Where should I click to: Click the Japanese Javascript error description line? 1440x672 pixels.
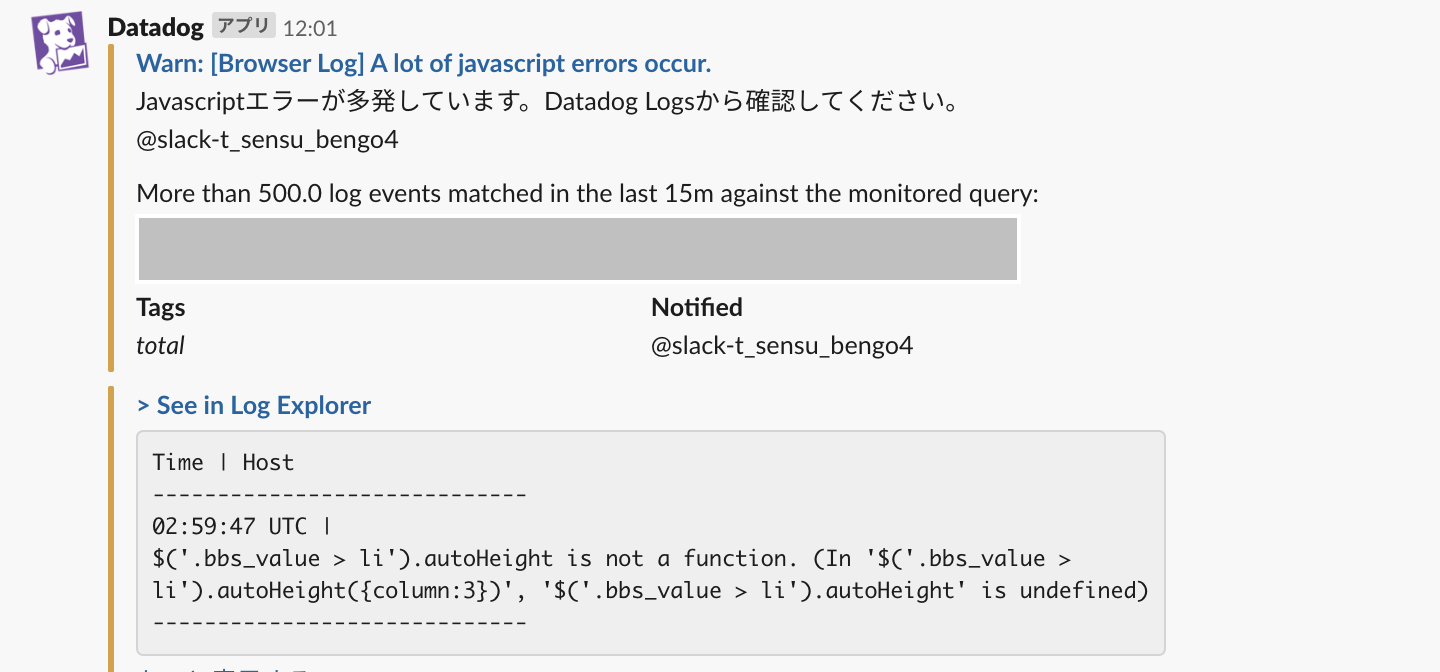[547, 102]
